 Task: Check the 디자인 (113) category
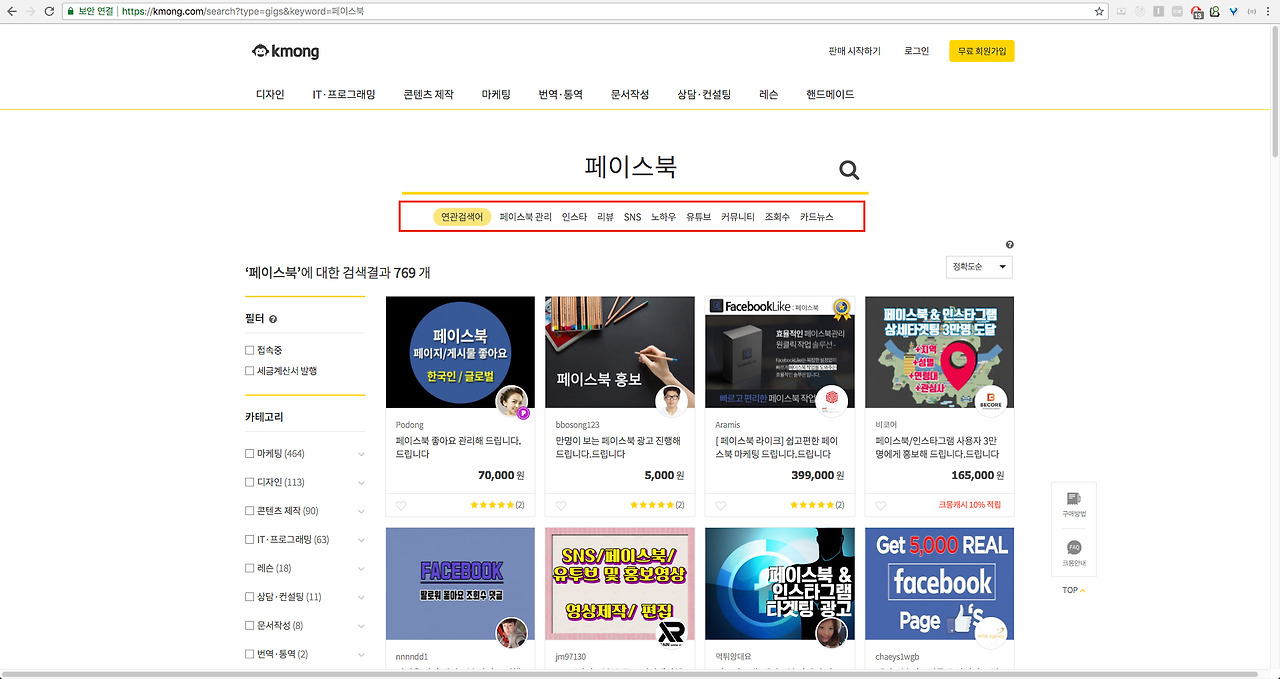tap(249, 482)
